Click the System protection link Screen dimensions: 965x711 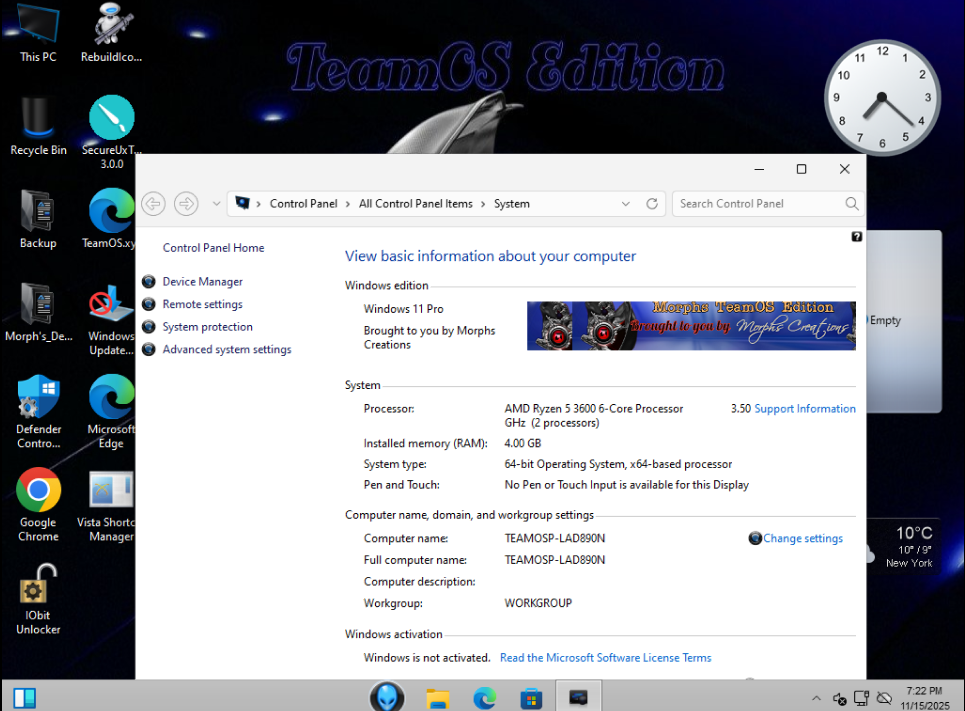207,327
